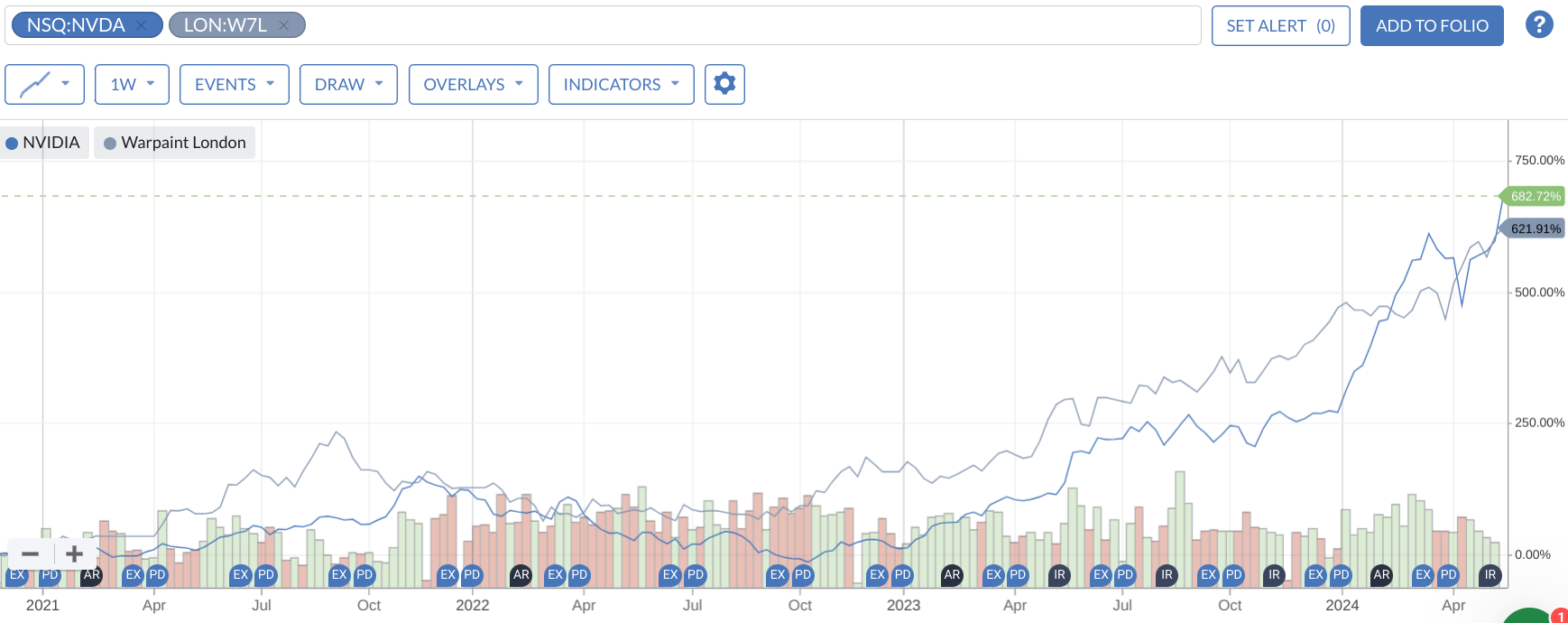1568x623 pixels.
Task: Click the ADD TO FOLIO button
Action: (1432, 25)
